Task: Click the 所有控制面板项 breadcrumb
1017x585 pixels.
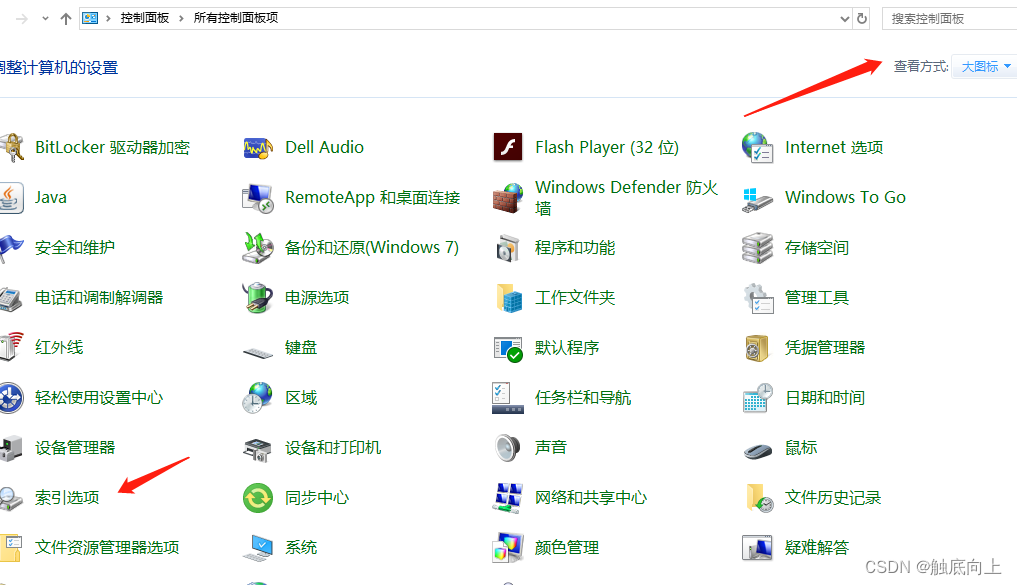Action: (236, 18)
